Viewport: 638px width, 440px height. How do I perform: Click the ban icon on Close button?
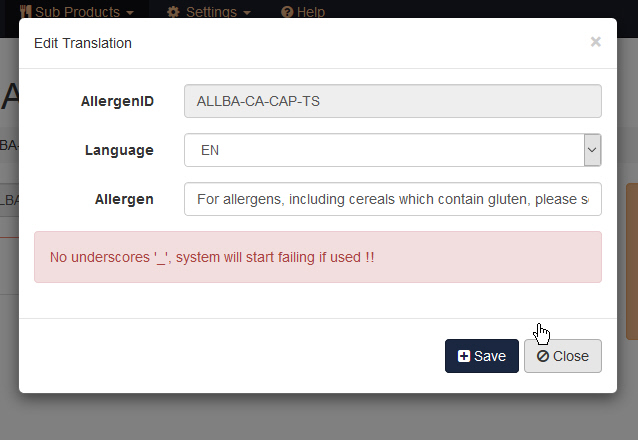coord(542,356)
